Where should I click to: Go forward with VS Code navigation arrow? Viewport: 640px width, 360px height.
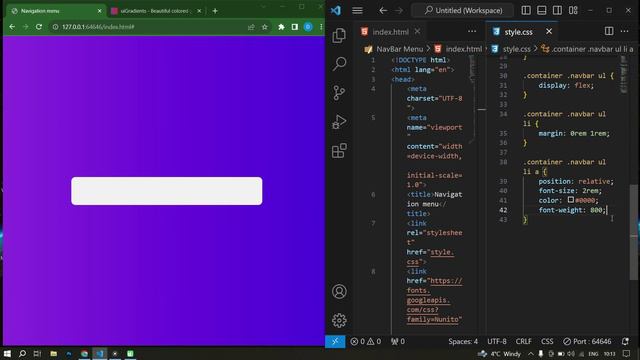point(399,10)
